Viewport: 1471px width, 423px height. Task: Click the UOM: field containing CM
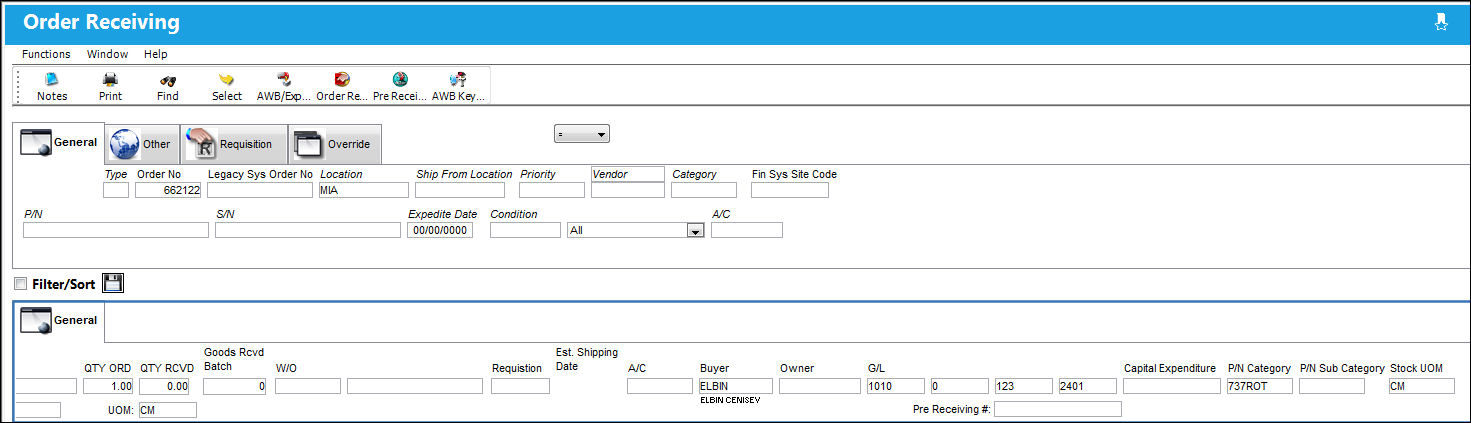[x=168, y=410]
